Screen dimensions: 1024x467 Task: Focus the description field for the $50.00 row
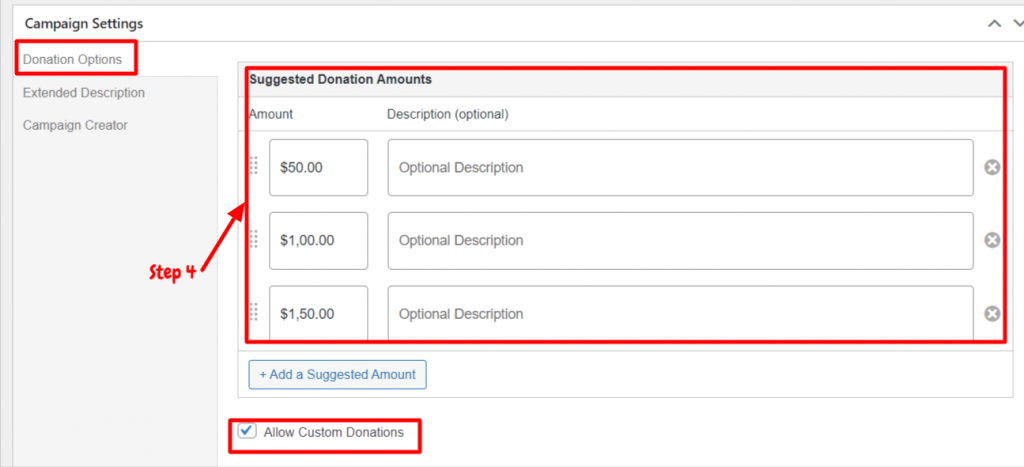(680, 167)
